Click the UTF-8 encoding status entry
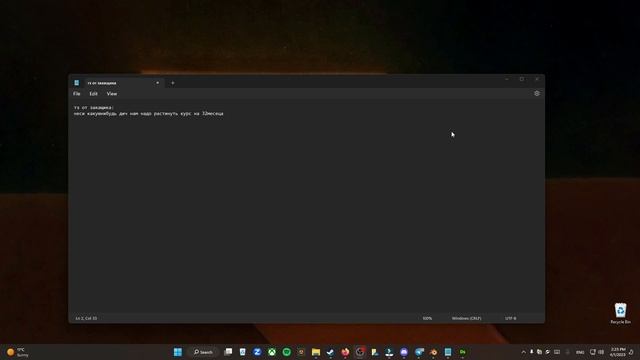Screen dimensions: 640x360 (511, 318)
